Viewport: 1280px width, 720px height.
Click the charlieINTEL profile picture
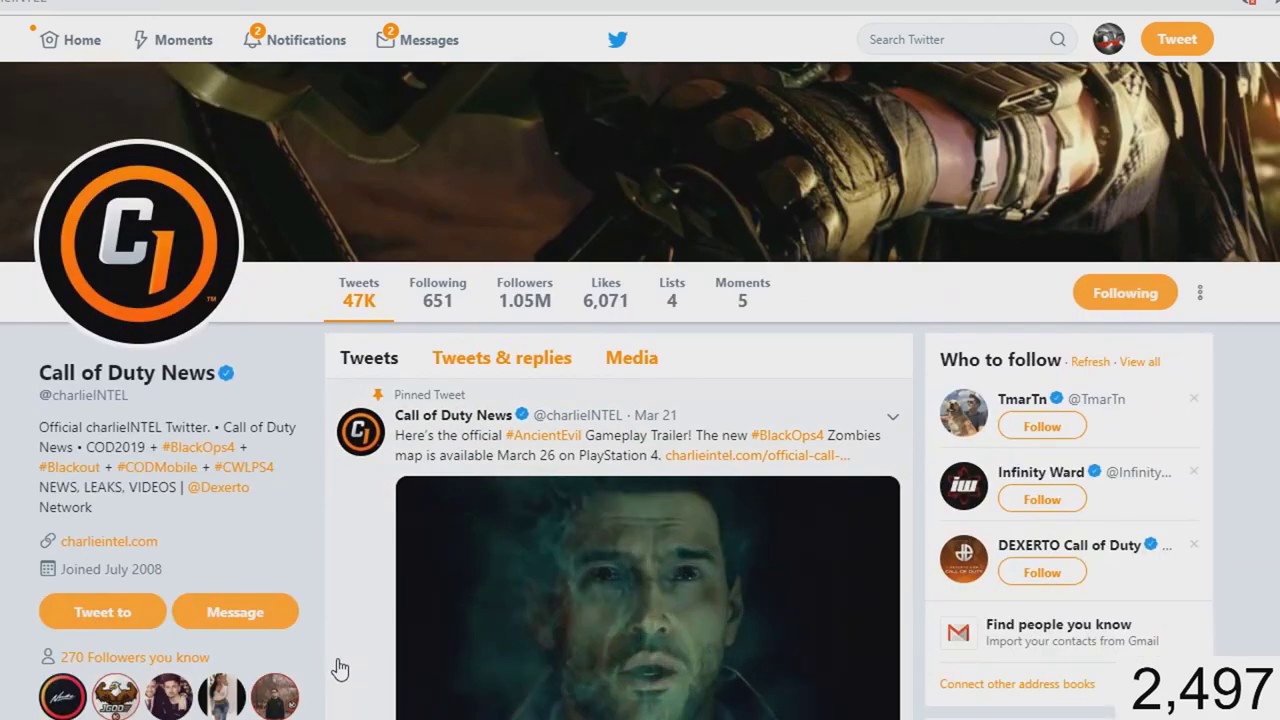coord(139,243)
